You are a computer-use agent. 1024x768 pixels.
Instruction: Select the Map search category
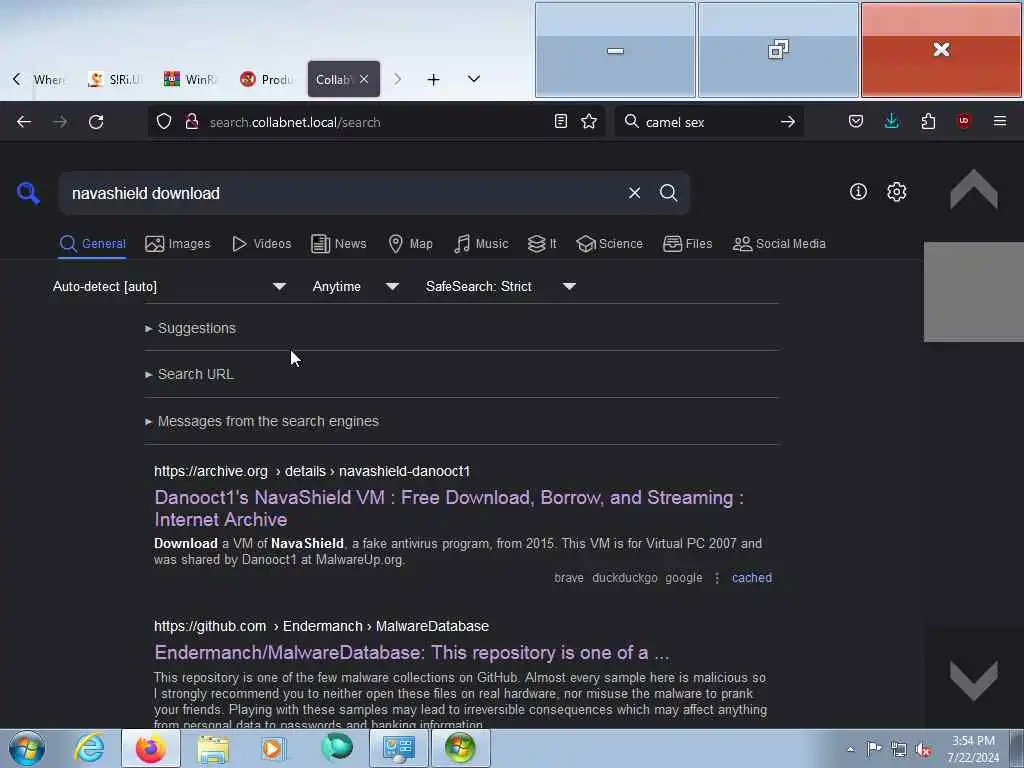410,244
